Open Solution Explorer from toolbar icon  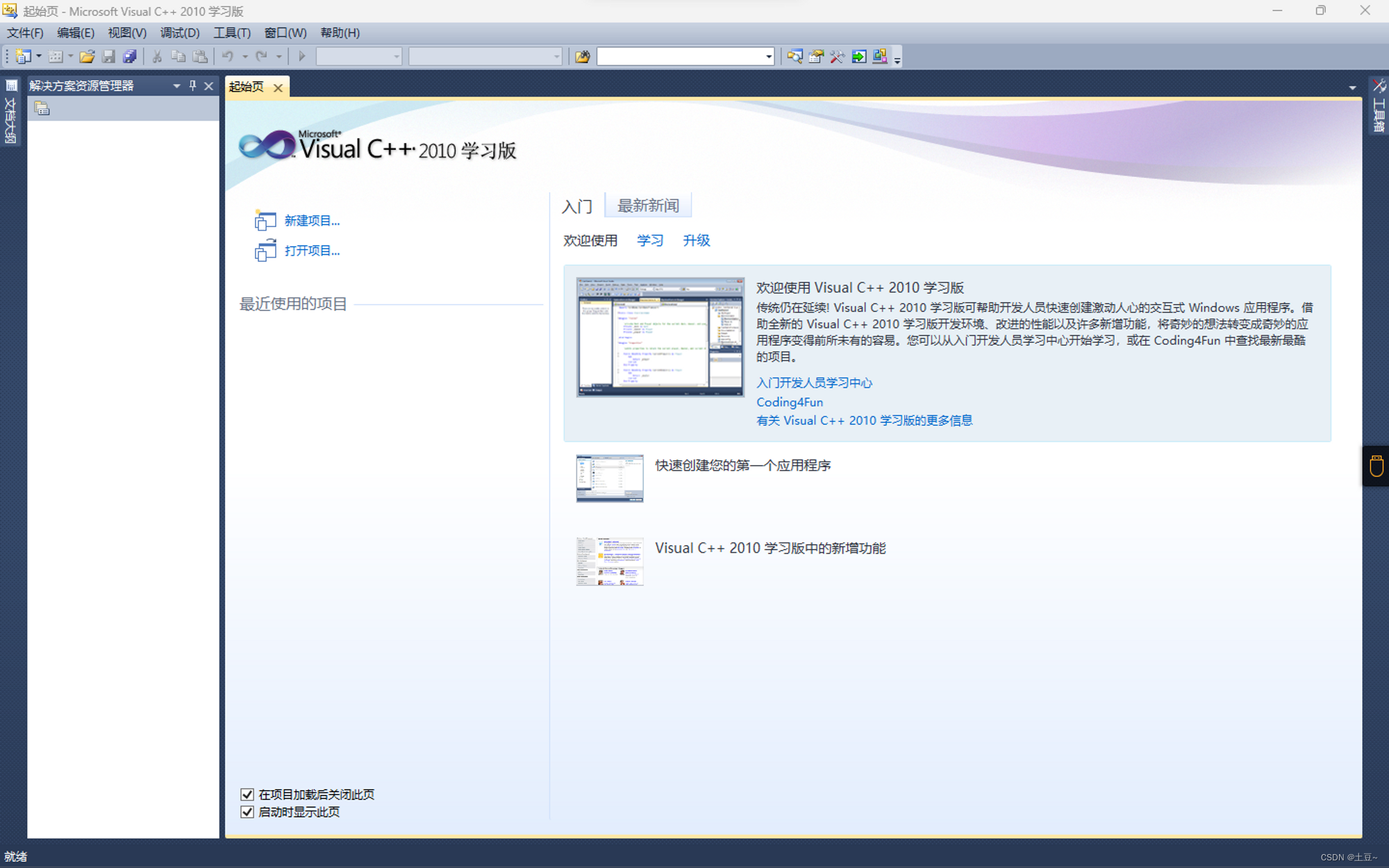tap(795, 56)
